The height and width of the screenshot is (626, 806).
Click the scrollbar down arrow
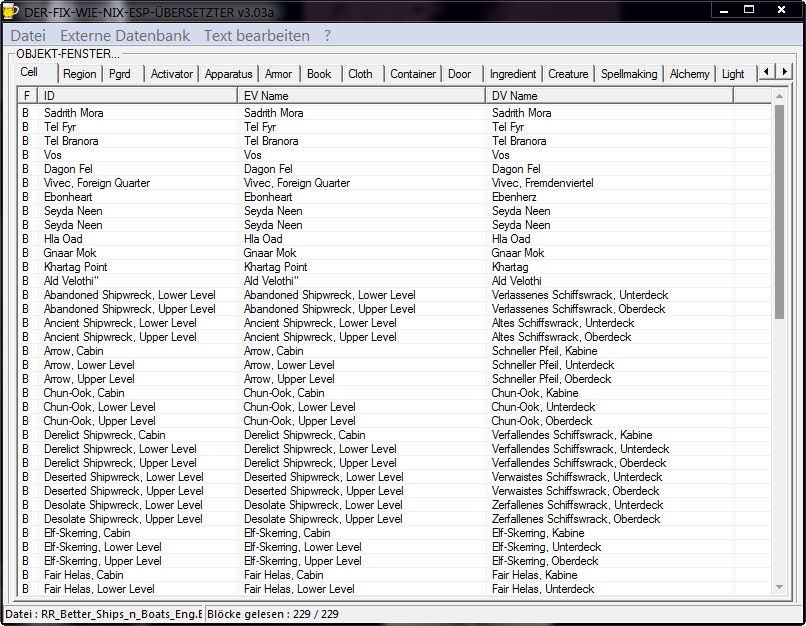click(x=779, y=588)
